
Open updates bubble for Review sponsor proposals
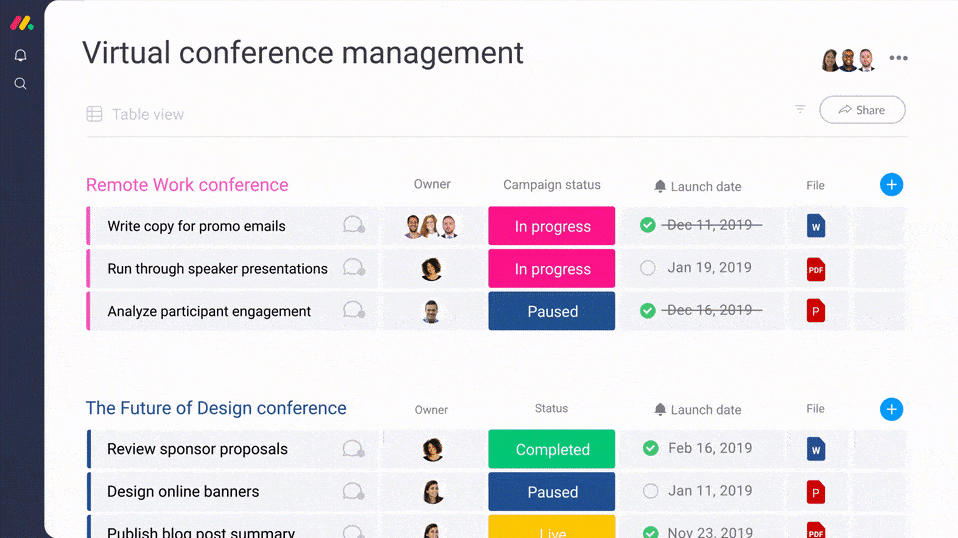[354, 449]
